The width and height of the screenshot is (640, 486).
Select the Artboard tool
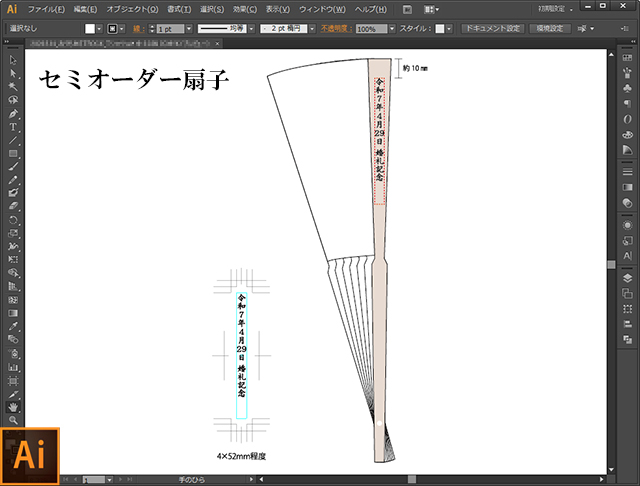(x=13, y=381)
